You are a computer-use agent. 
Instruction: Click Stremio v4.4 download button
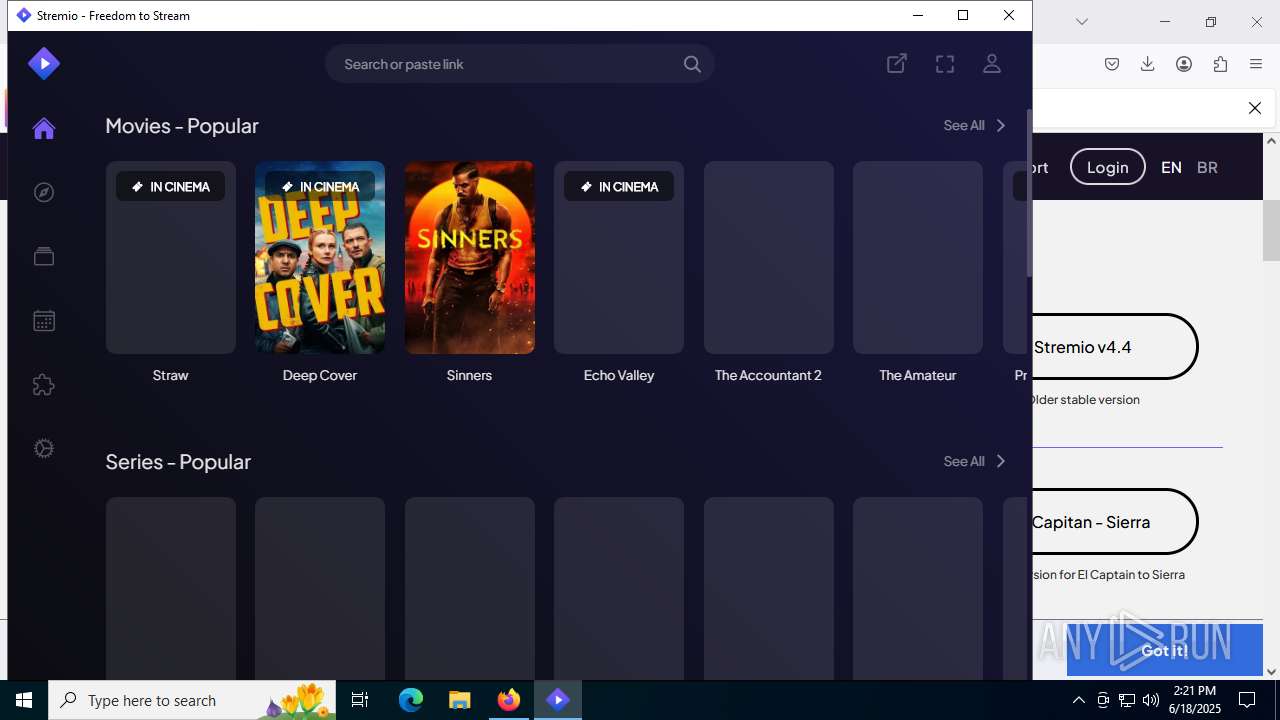tap(1114, 347)
